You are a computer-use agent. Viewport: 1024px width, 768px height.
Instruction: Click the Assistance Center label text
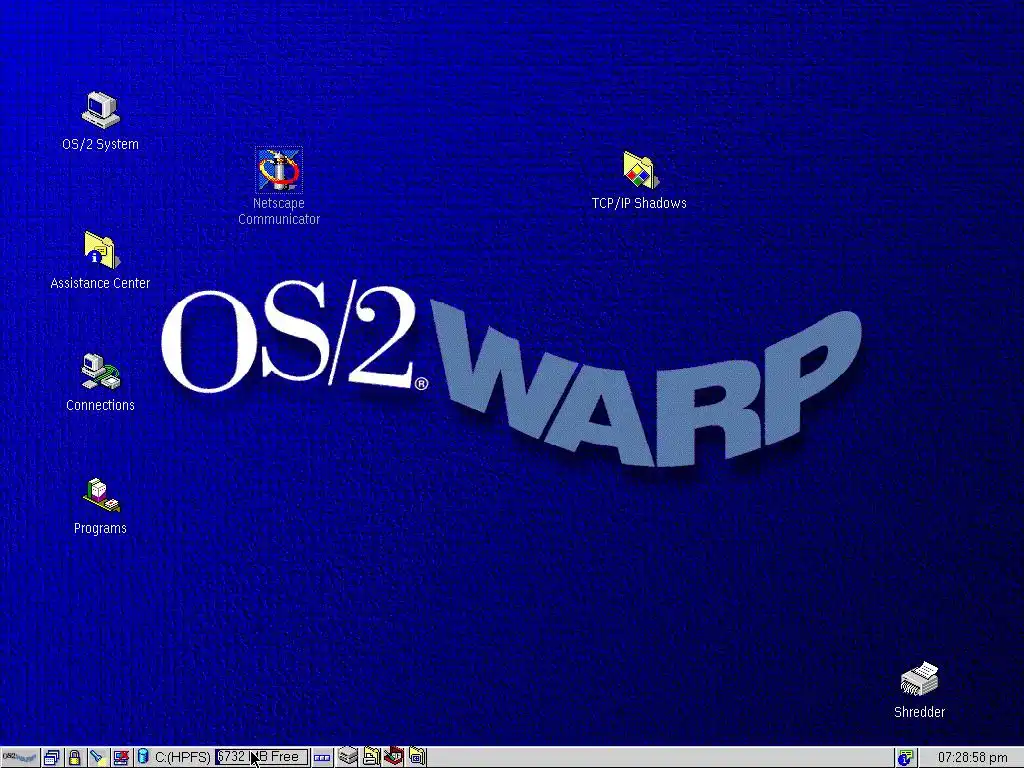100,283
